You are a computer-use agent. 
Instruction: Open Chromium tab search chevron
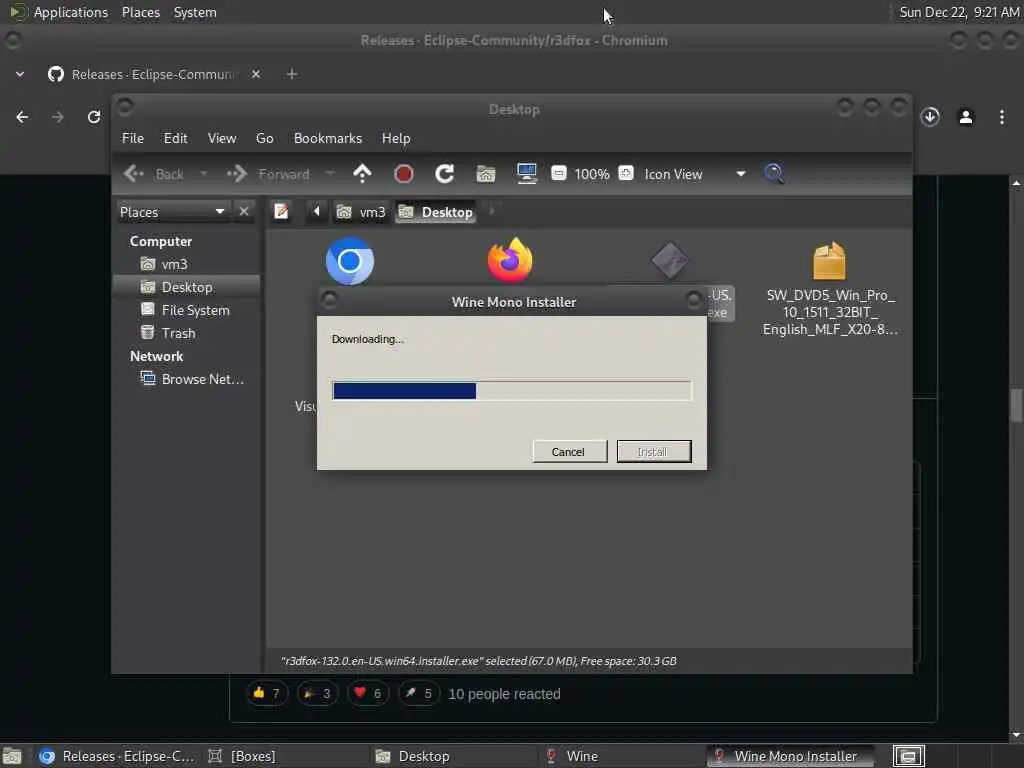(x=20, y=74)
